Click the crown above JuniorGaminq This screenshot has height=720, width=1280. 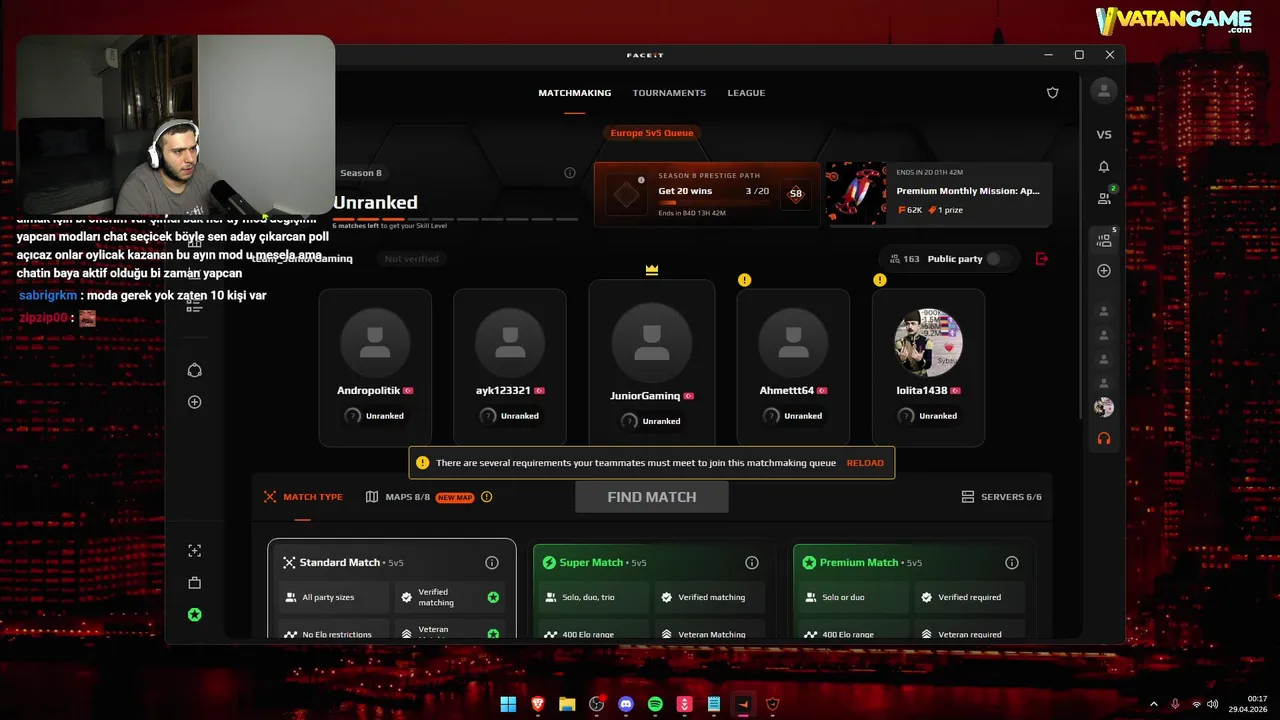652,270
